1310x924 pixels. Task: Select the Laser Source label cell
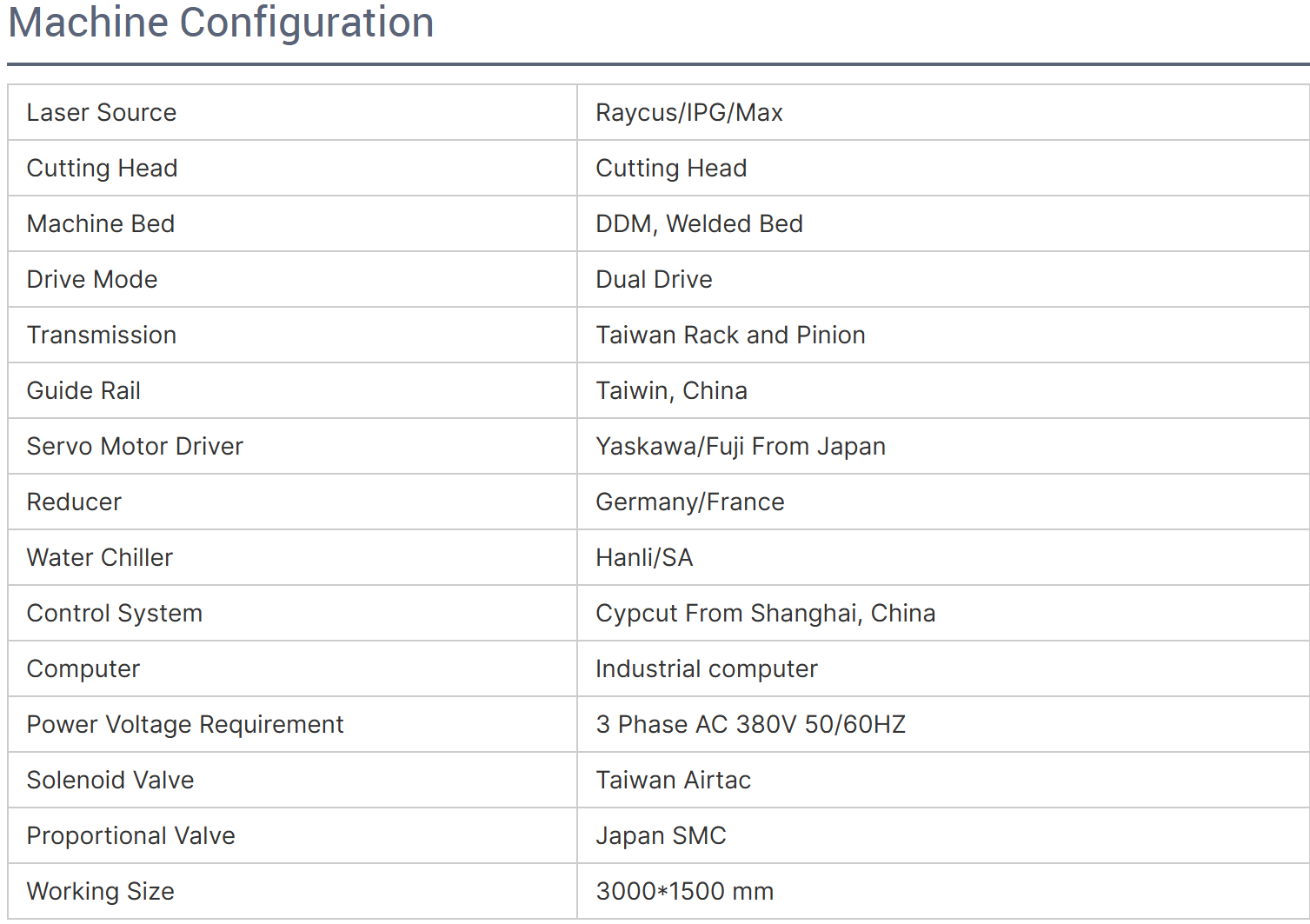click(x=292, y=112)
